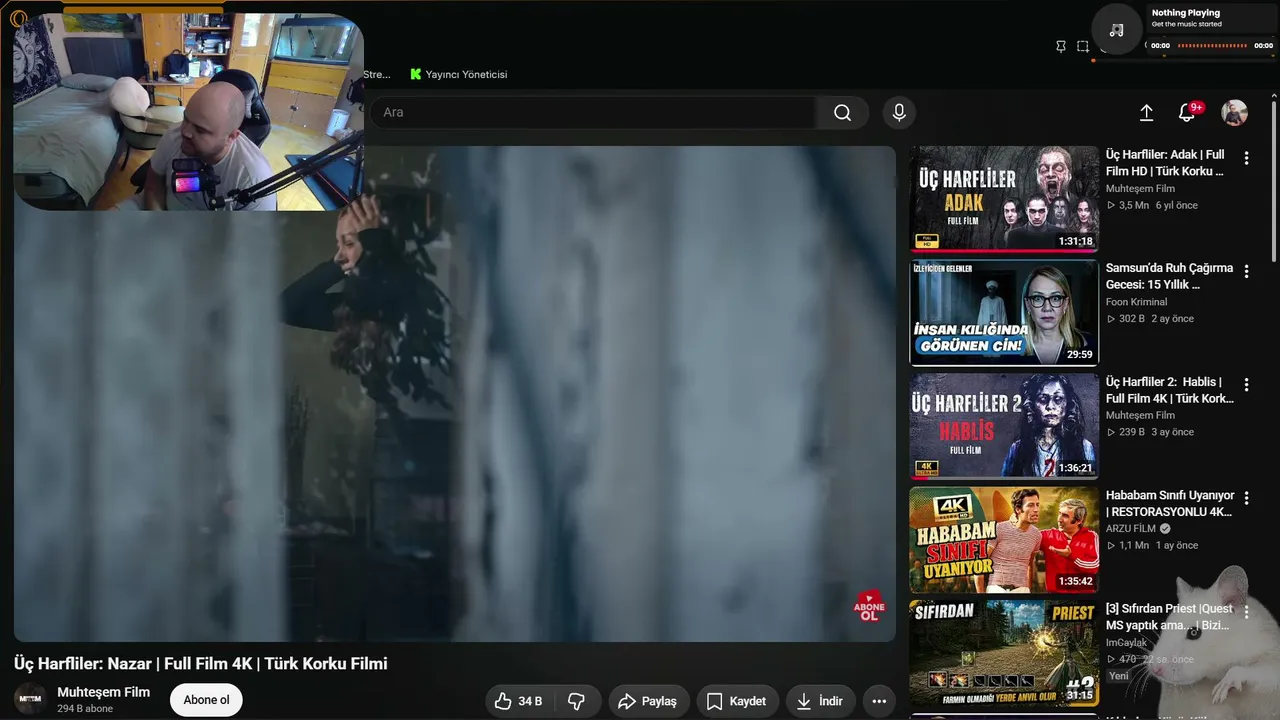Share the video using Paylaş
The width and height of the screenshot is (1280, 720).
click(x=647, y=701)
